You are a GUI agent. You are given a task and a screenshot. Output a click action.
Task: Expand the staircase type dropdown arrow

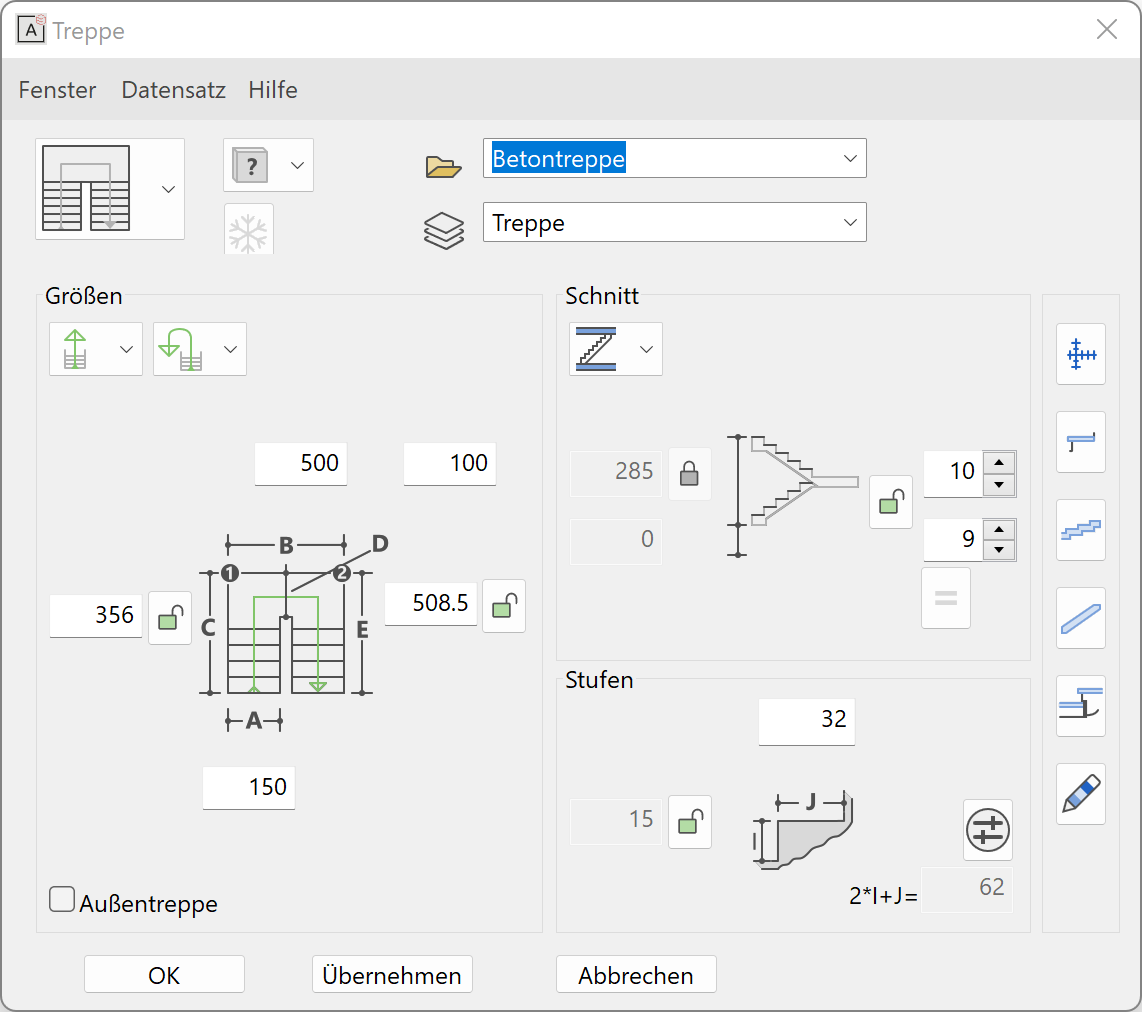168,189
